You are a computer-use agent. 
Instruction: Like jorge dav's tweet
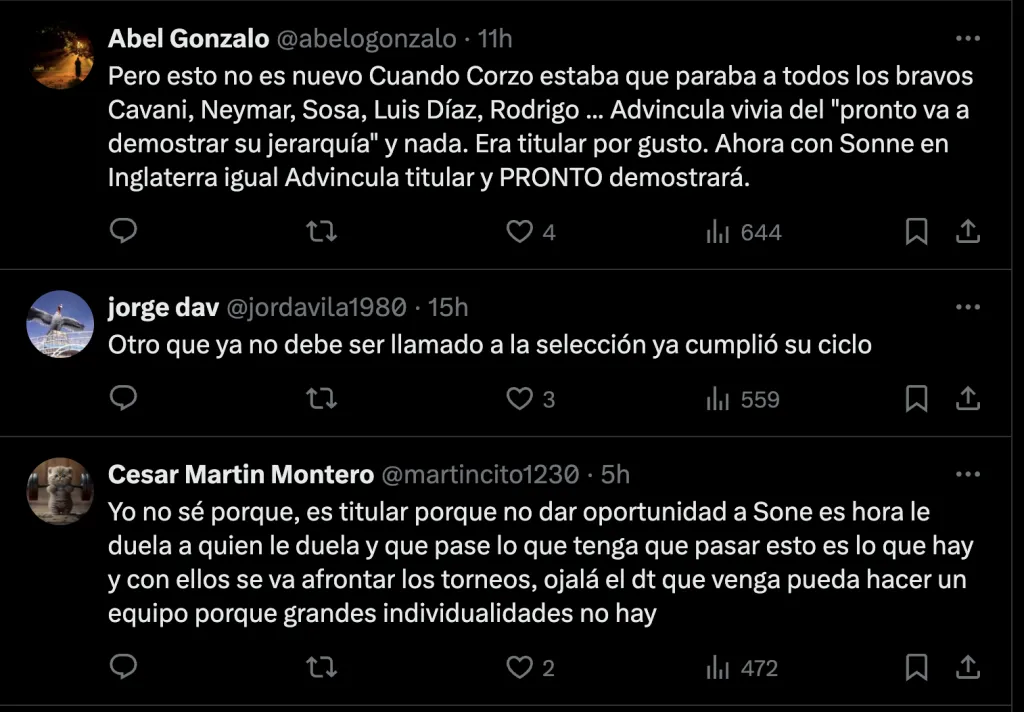coord(519,399)
